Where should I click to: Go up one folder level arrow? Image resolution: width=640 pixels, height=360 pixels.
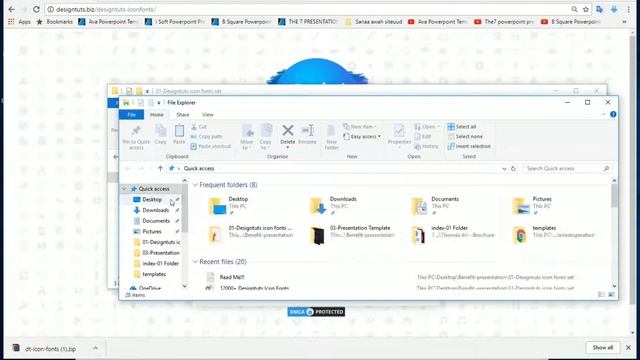click(x=160, y=169)
